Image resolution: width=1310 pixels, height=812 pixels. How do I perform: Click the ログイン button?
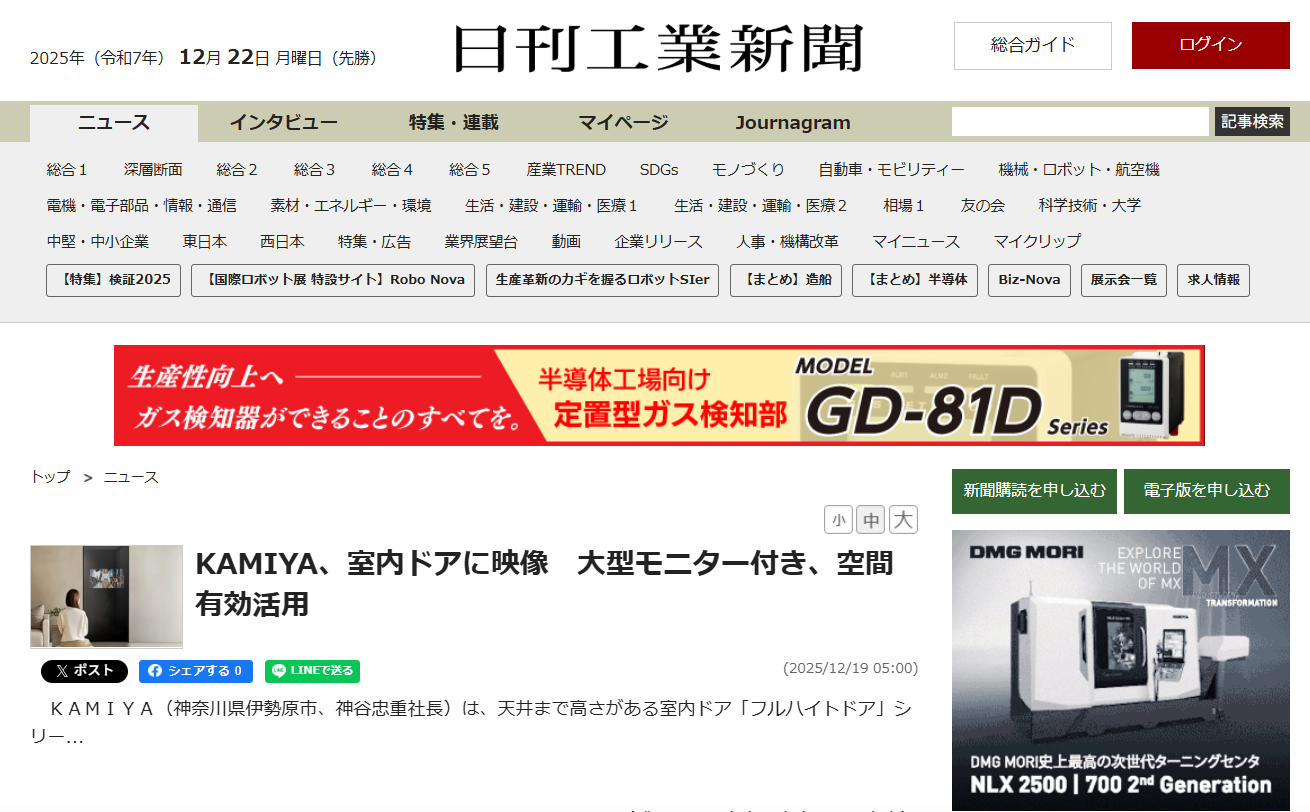(1210, 45)
